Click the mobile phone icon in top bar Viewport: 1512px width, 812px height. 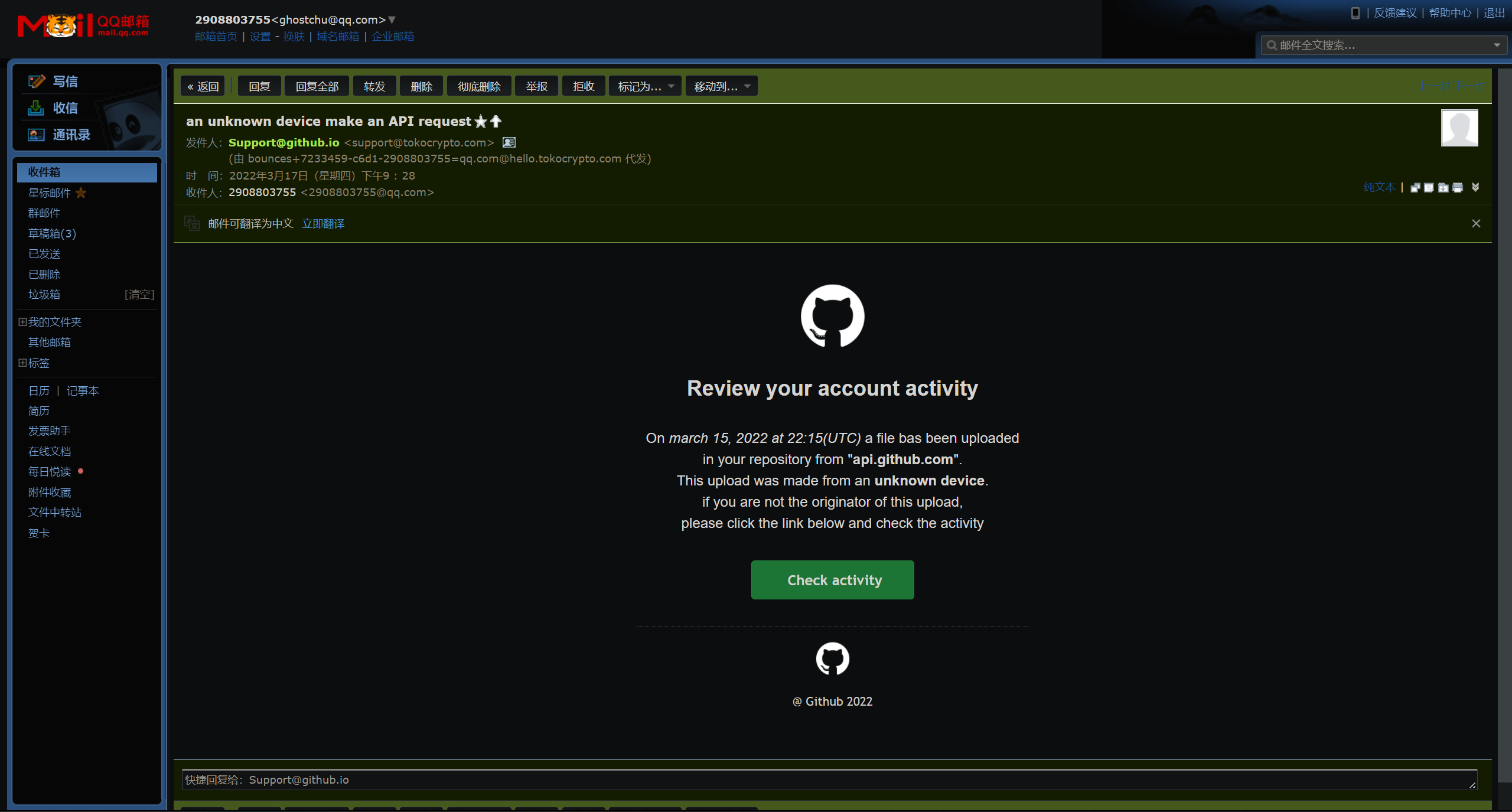(1355, 12)
